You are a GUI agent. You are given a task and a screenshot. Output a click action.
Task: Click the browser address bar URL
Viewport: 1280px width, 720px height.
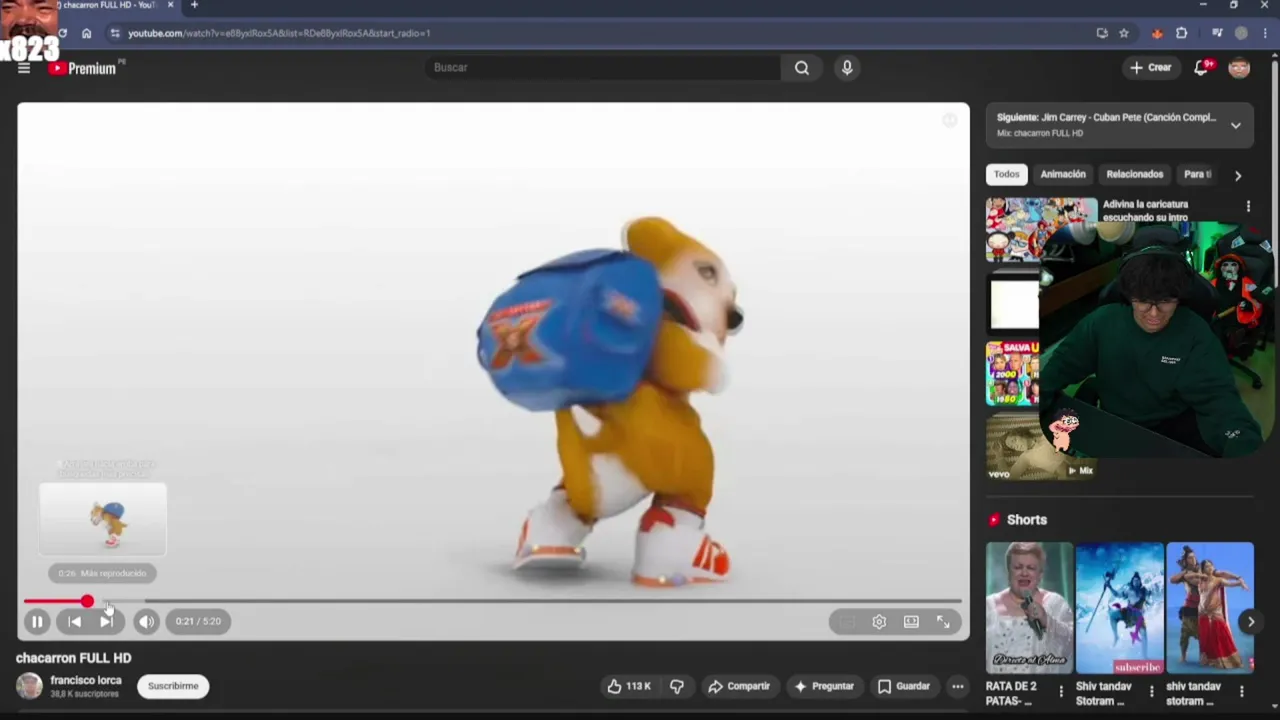(x=279, y=33)
